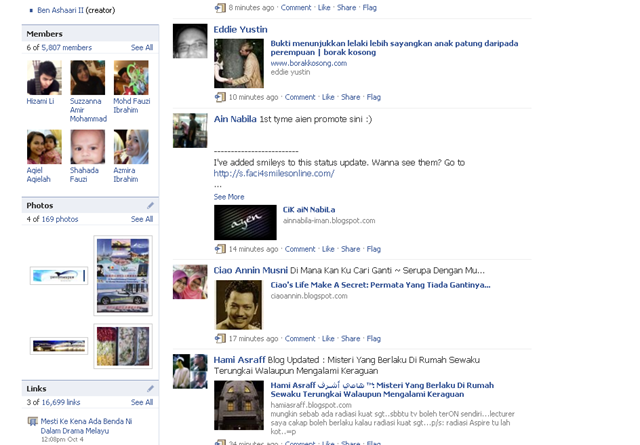
Task: See All links
Action: 142,402
